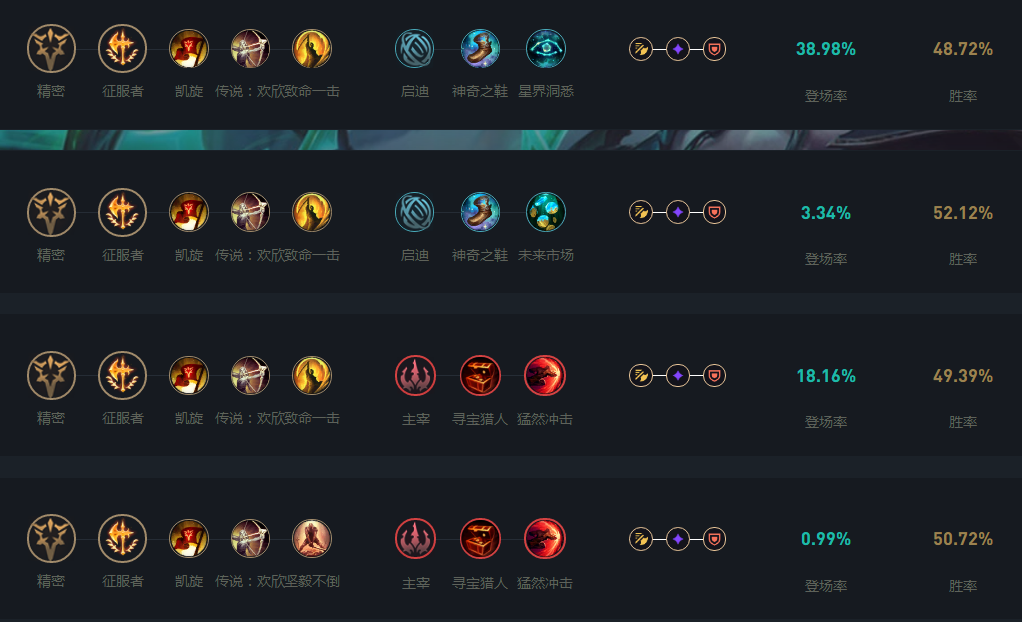Click the 传说：欢欣 rune icon in fourth row
The height and width of the screenshot is (622, 1022).
coord(250,539)
